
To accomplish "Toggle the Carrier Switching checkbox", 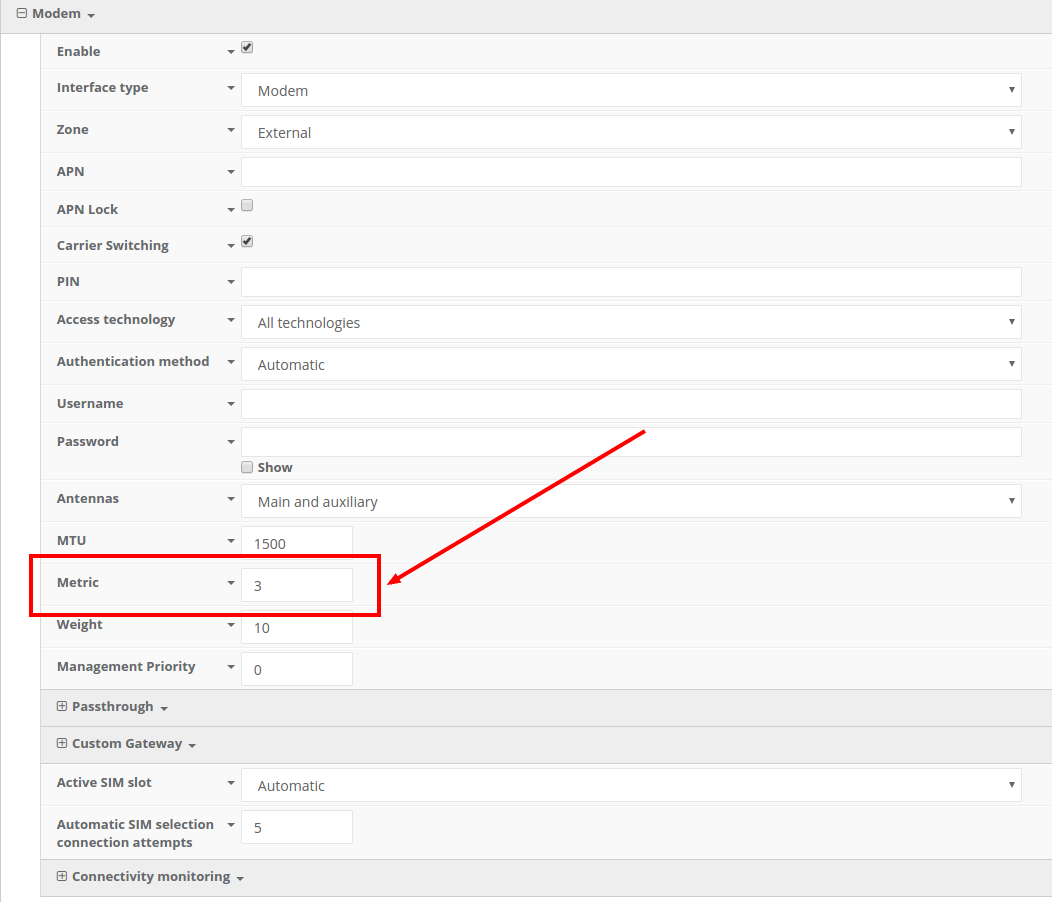I will coord(247,242).
